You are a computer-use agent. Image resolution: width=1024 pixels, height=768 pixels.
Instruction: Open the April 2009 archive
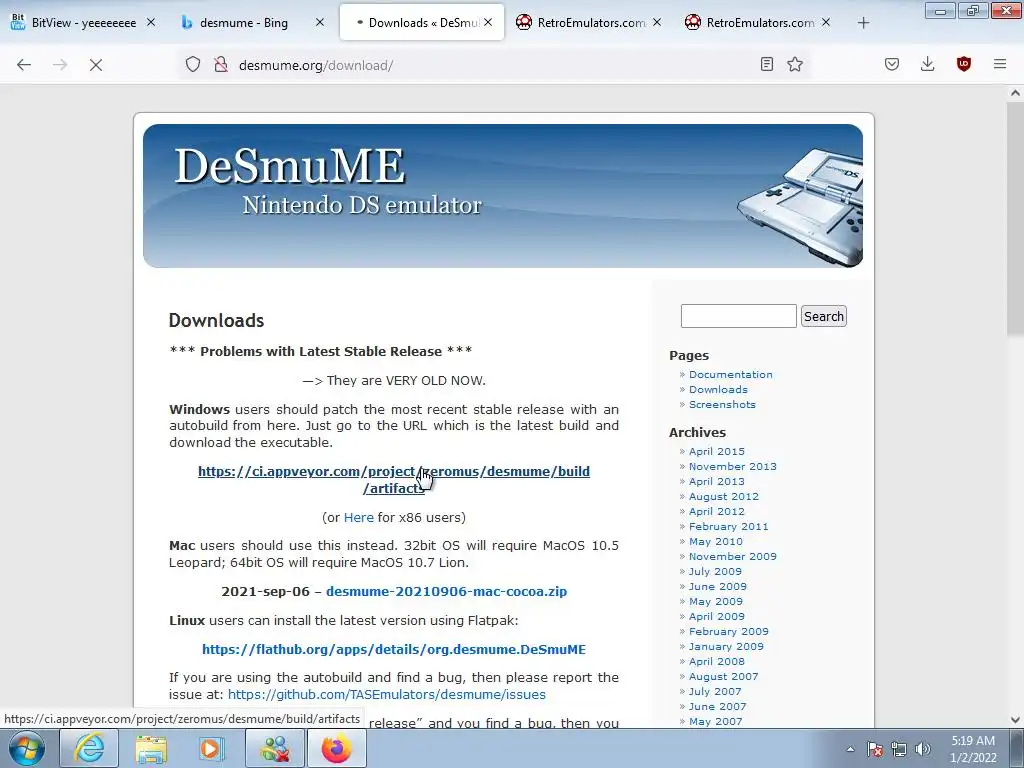click(716, 616)
